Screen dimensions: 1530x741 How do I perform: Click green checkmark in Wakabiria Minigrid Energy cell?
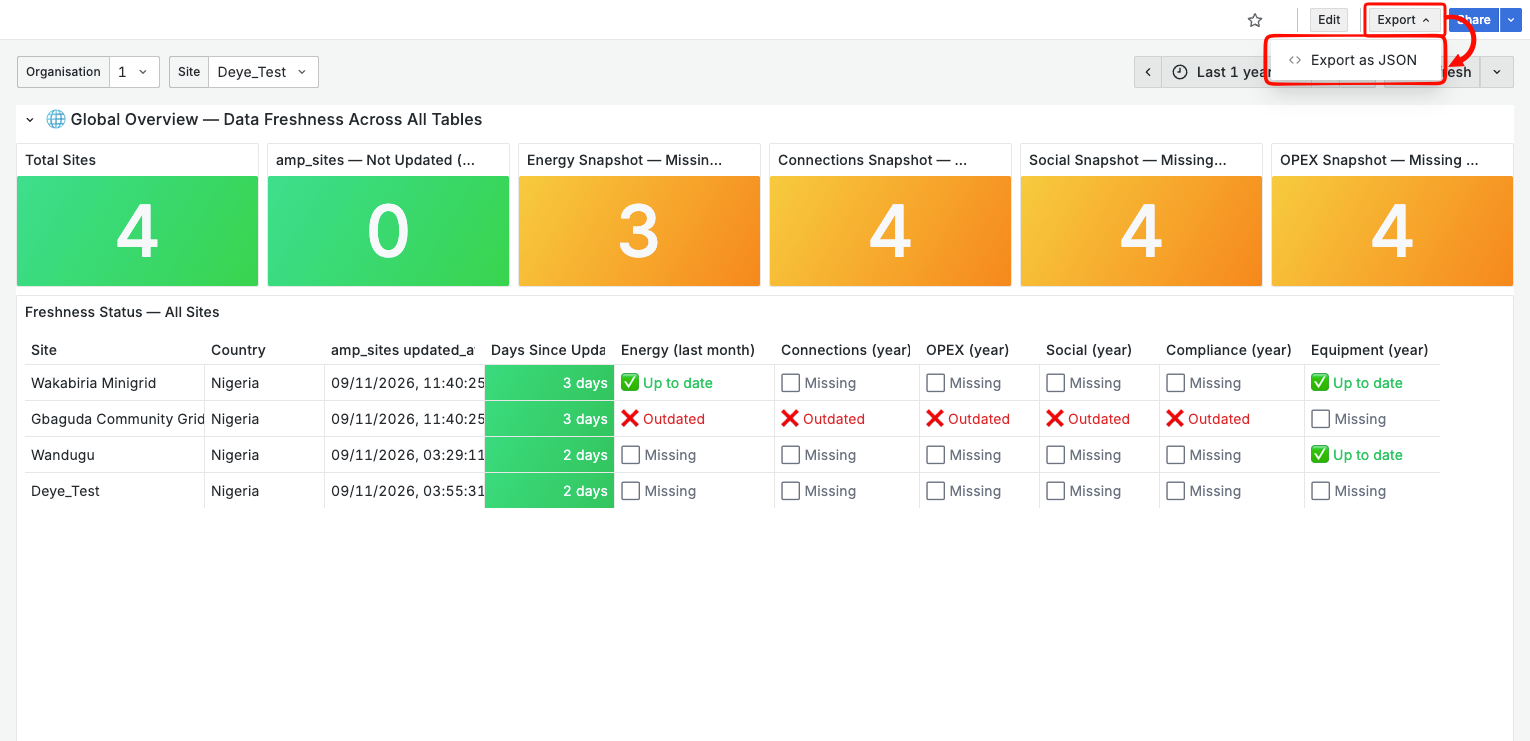tap(629, 382)
